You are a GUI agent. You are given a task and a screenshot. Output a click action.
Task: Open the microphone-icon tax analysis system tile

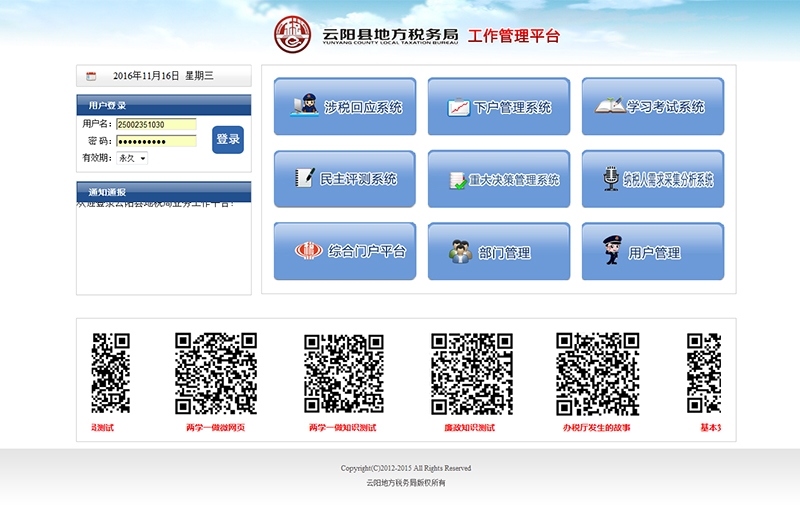tap(653, 179)
